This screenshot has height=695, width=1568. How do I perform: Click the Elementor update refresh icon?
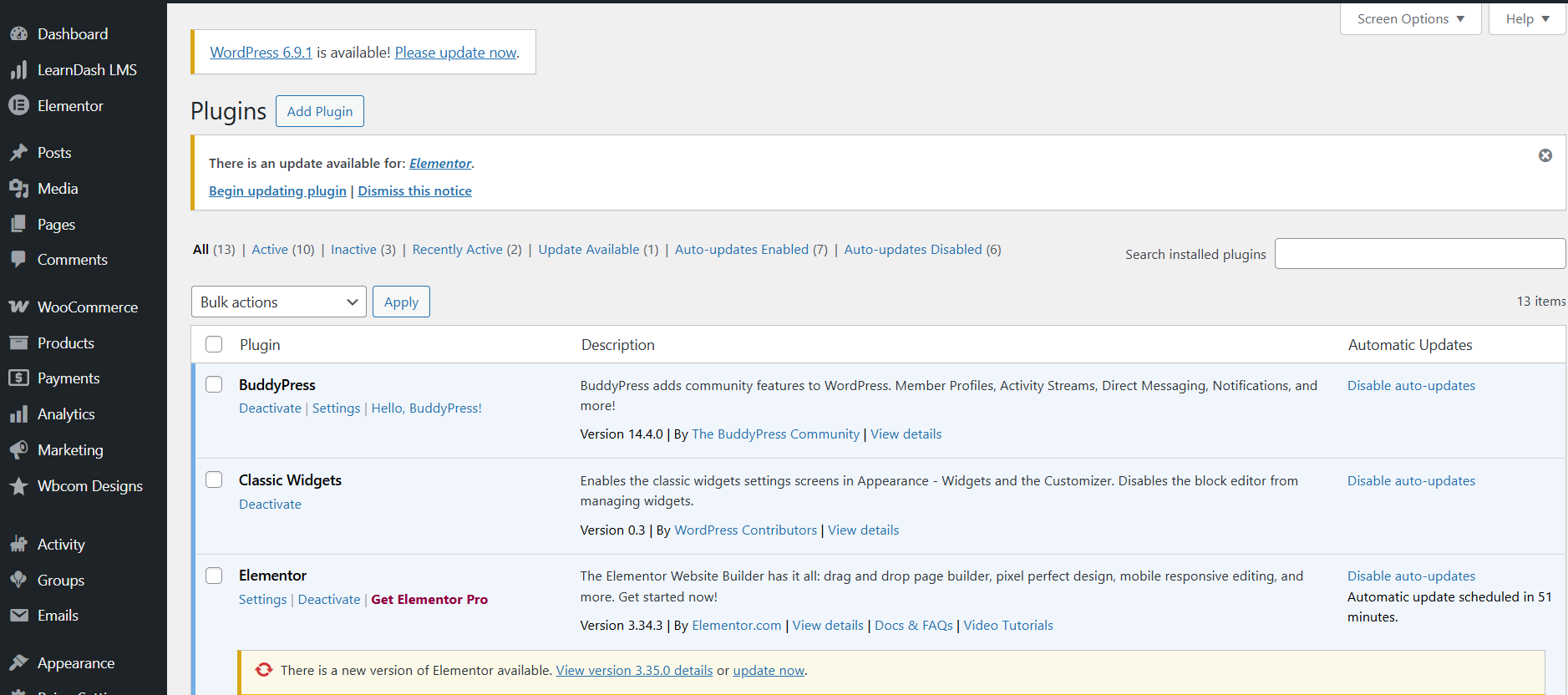[x=264, y=670]
